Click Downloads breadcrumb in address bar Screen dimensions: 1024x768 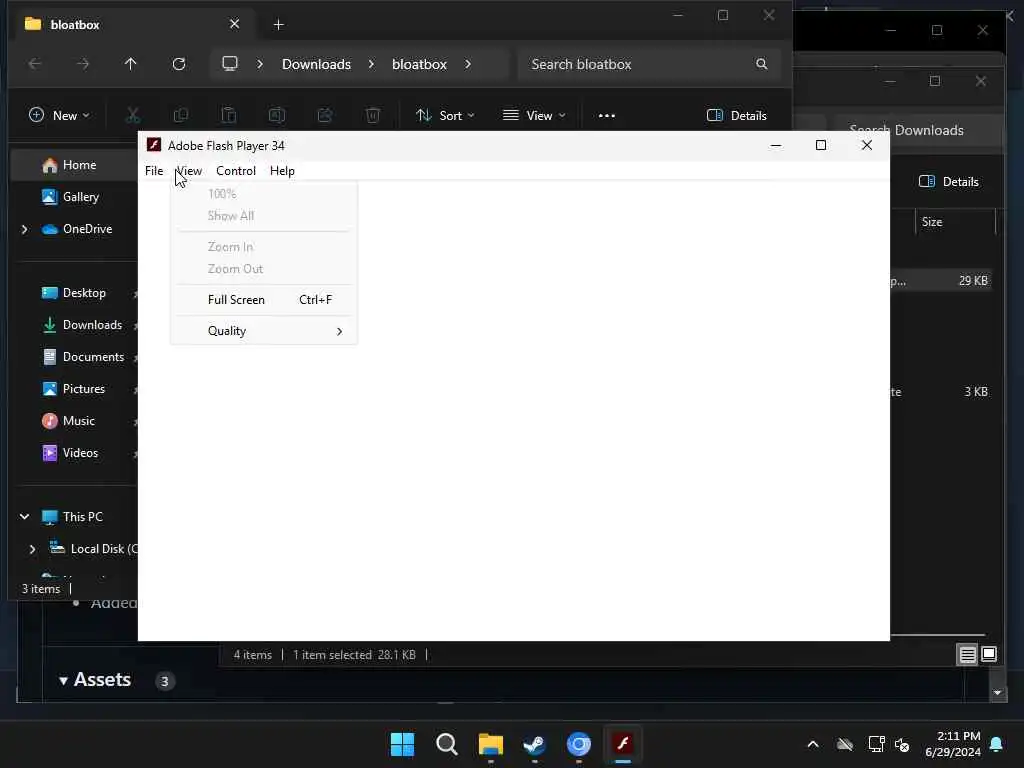pos(316,64)
